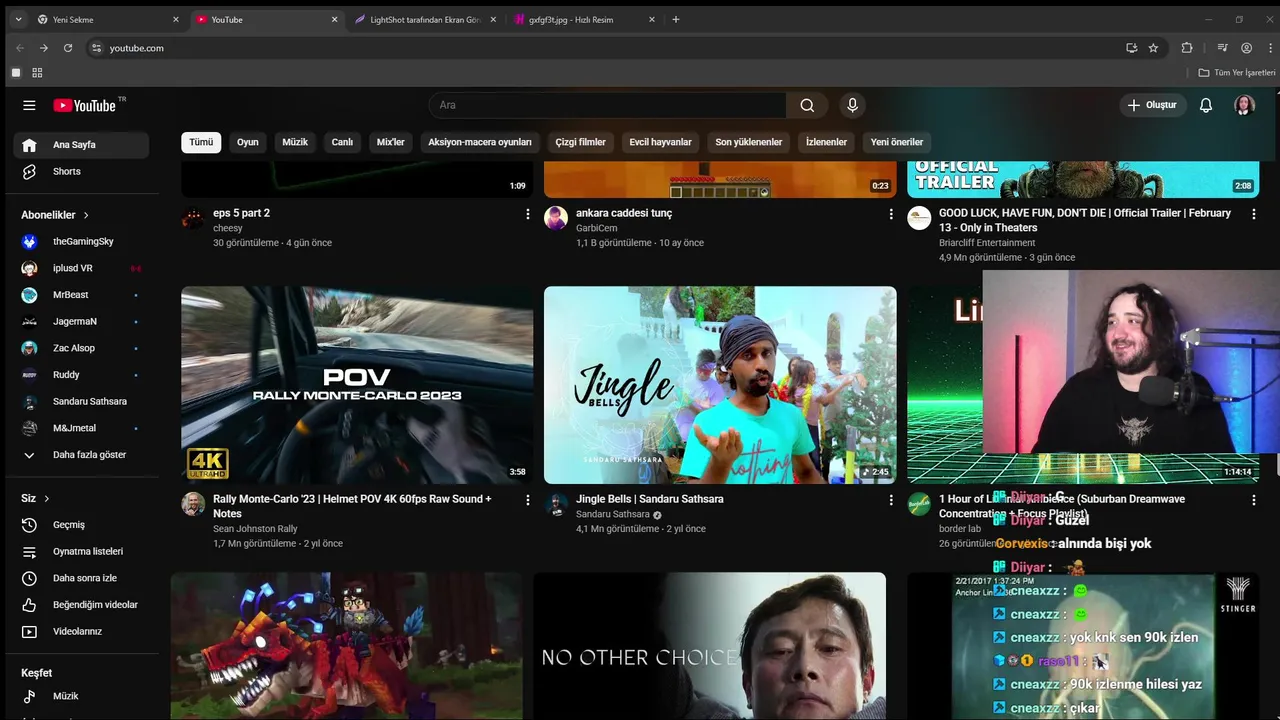Screen dimensions: 1280x720
Task: Select the İzlenenler filter chip
Action: point(826,142)
